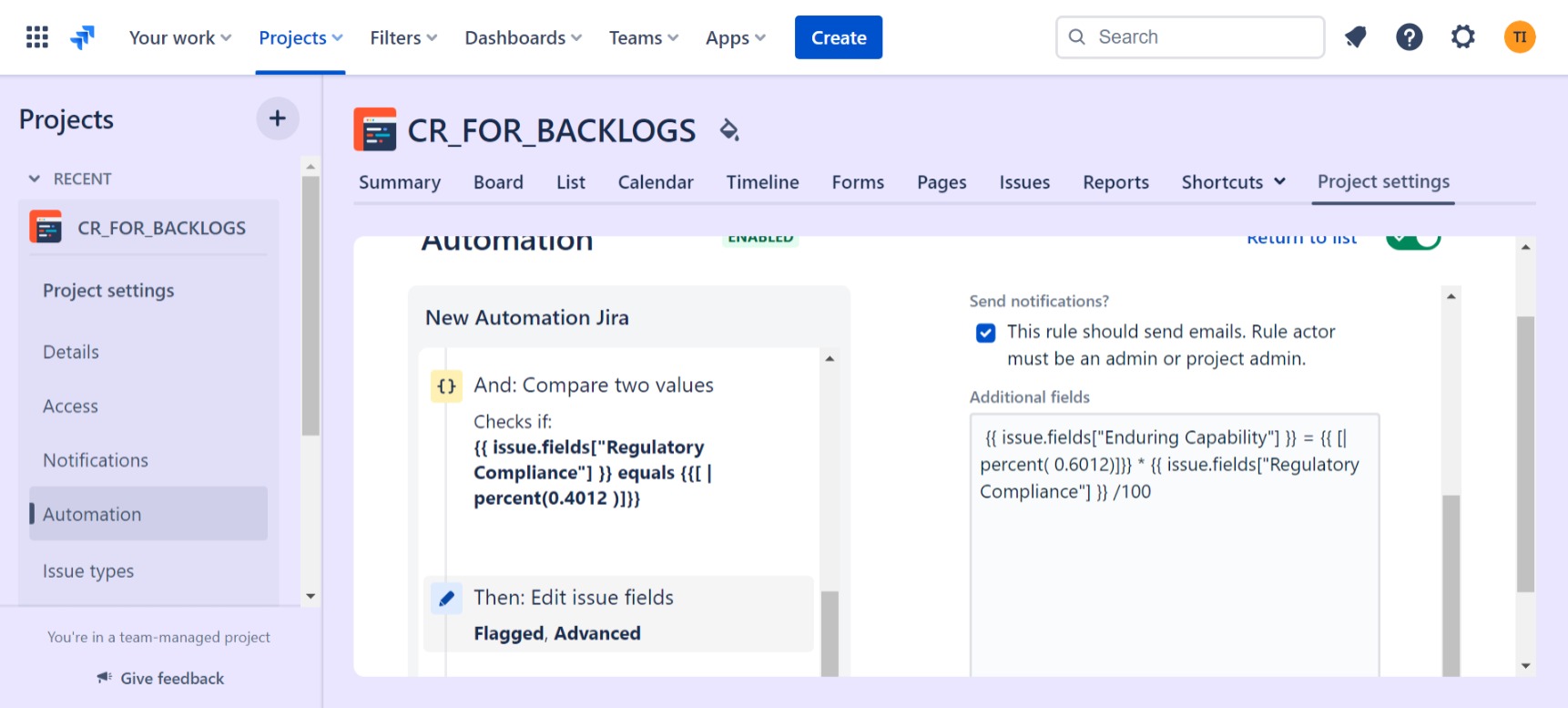Open the app switcher grid icon
The image size is (1568, 708).
pos(37,37)
